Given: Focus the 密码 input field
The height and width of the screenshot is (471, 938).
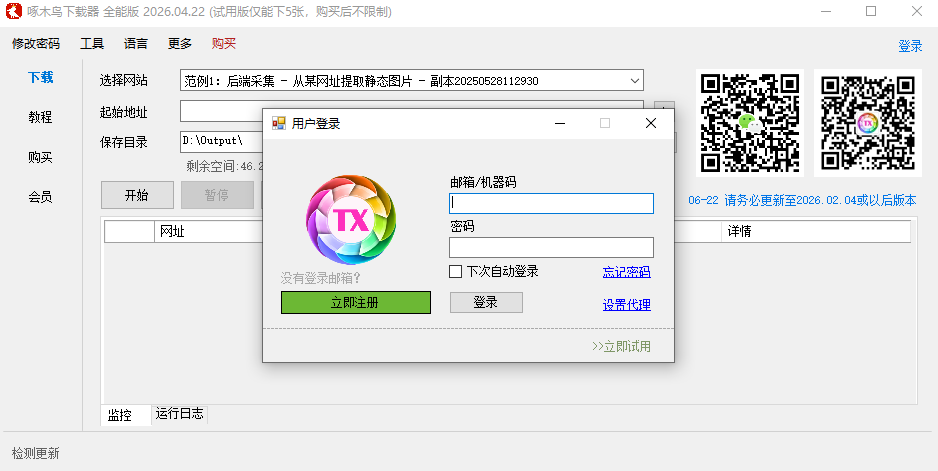Looking at the screenshot, I should (x=552, y=248).
